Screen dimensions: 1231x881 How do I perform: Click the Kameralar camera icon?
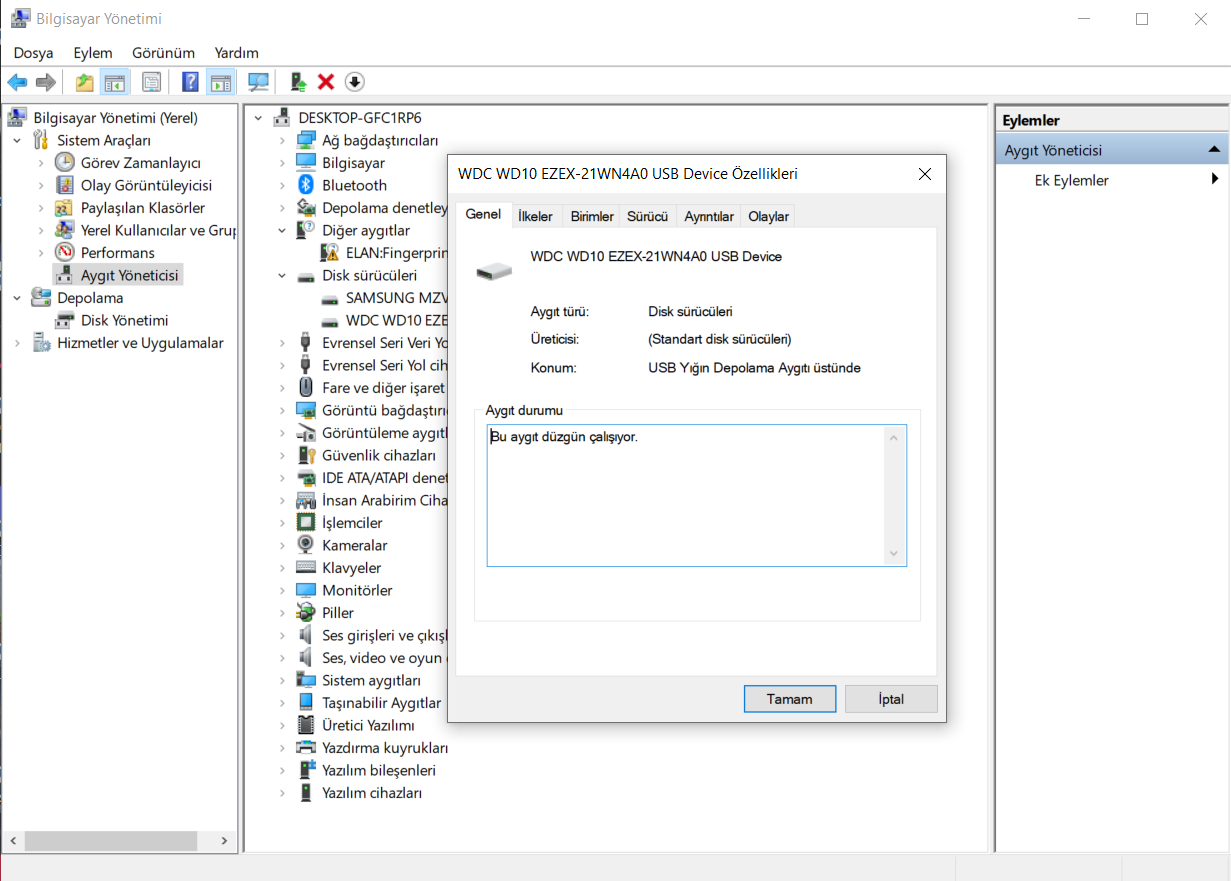306,545
